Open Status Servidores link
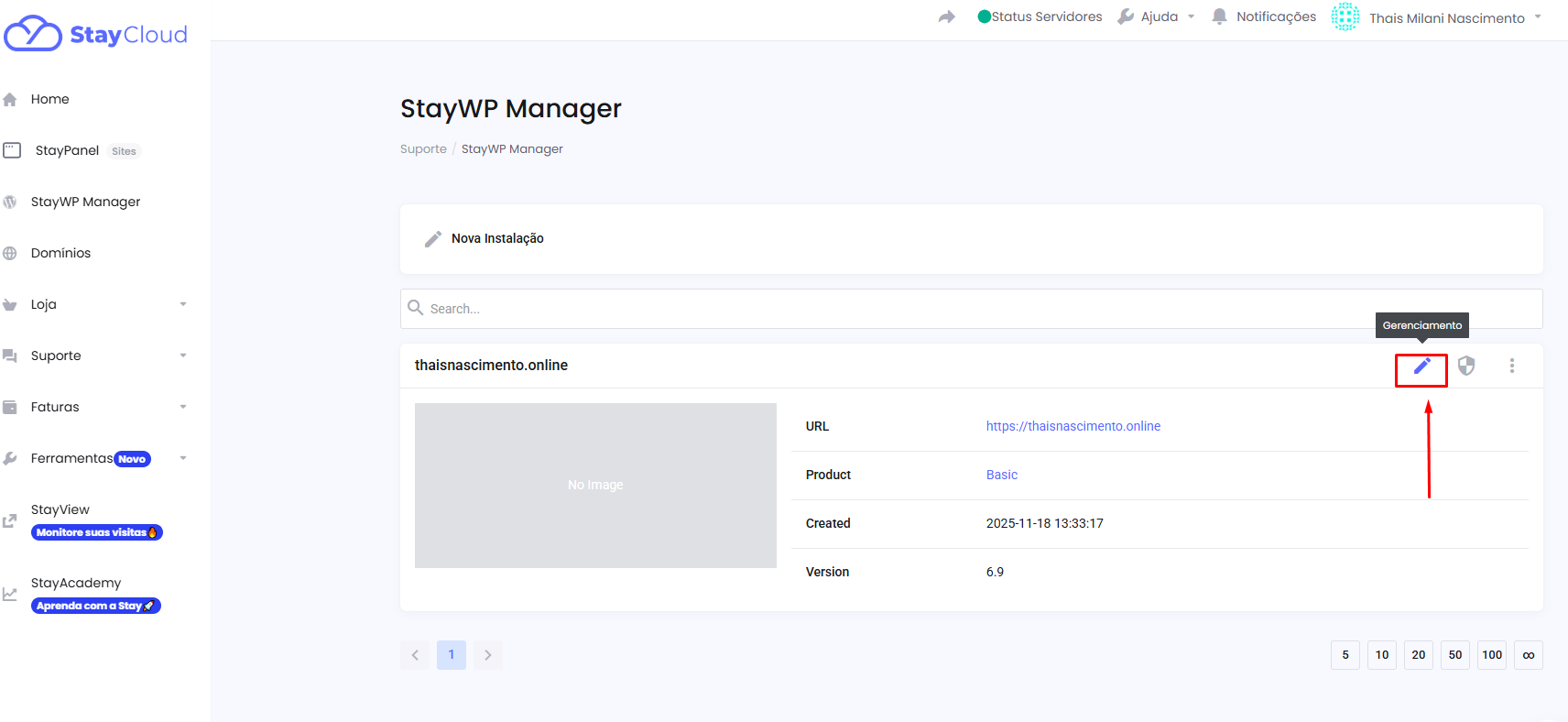This screenshot has height=722, width=1568. pyautogui.click(x=1047, y=16)
